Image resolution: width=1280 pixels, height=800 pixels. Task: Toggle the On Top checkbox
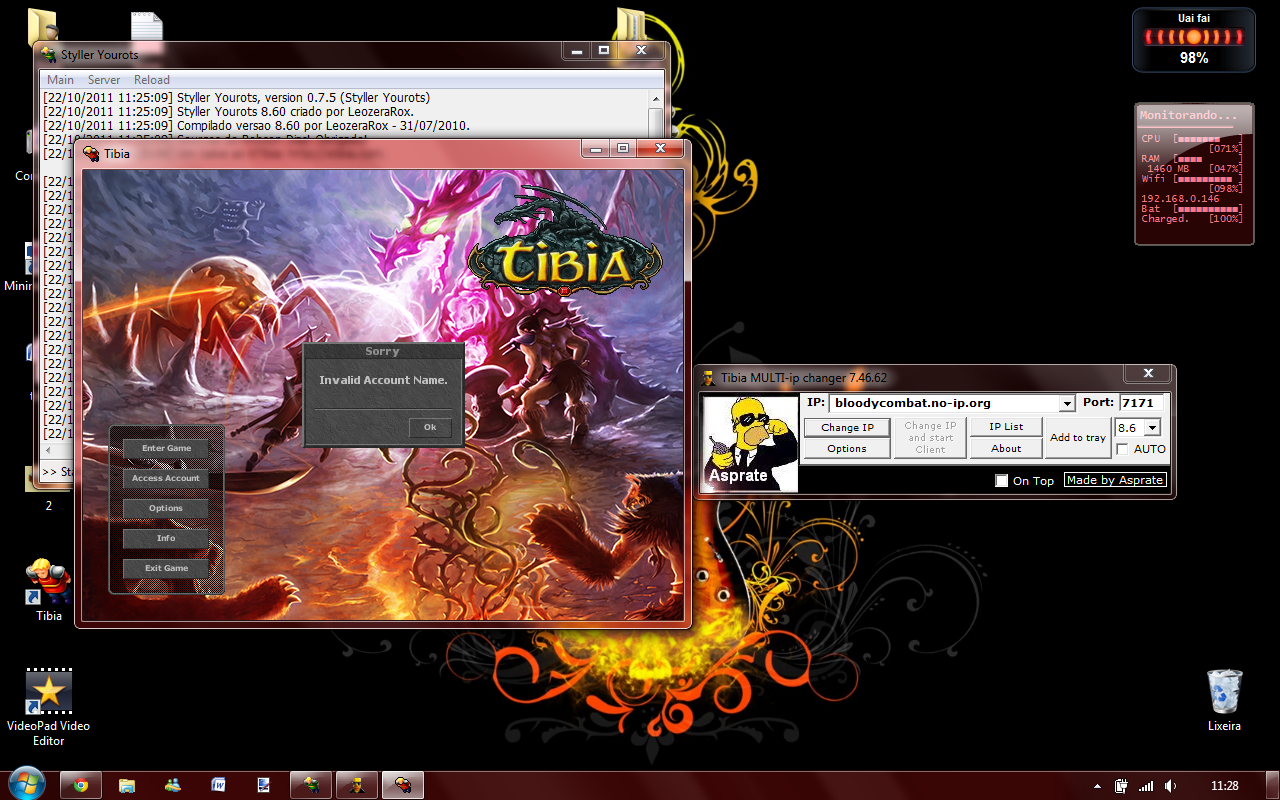pos(1002,481)
